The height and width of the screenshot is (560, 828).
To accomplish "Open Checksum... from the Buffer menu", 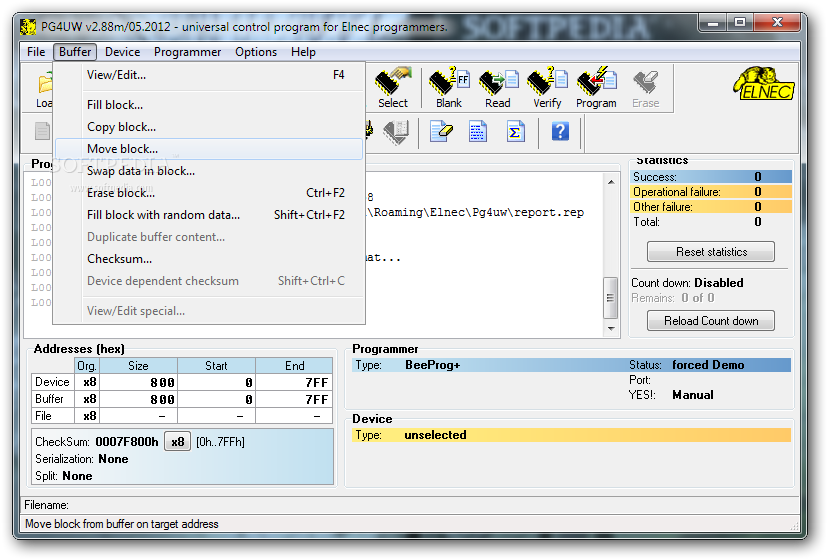I will 209,259.
